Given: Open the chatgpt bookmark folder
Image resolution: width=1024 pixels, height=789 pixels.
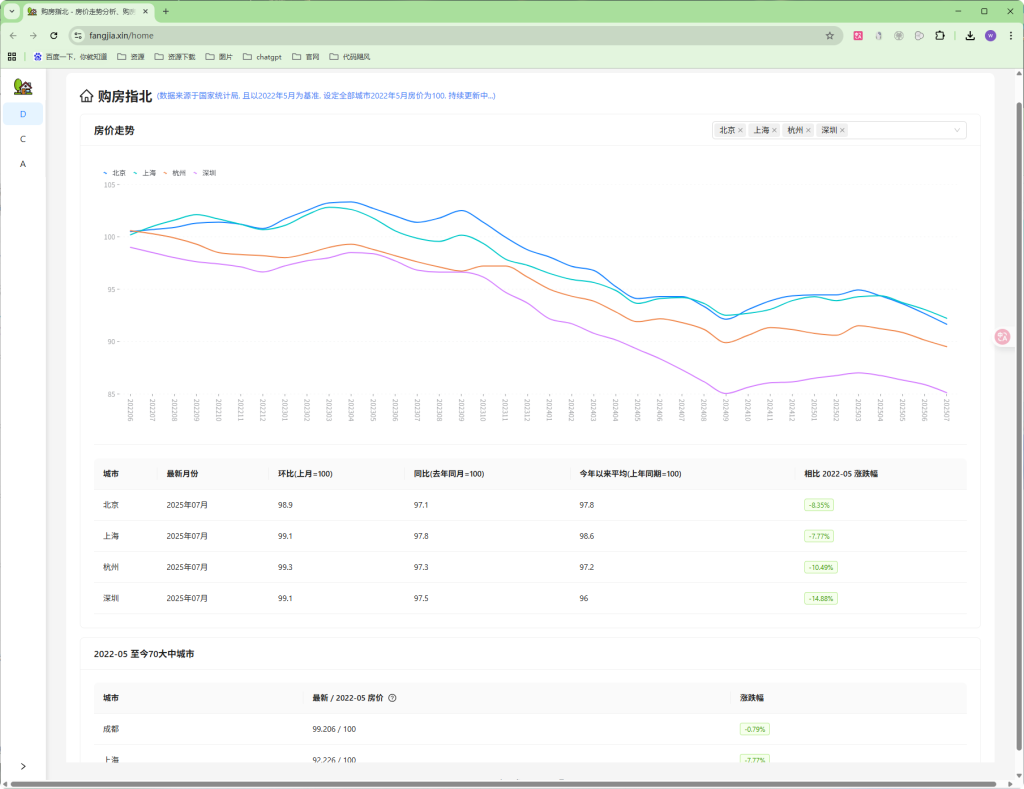Looking at the screenshot, I should click(262, 57).
